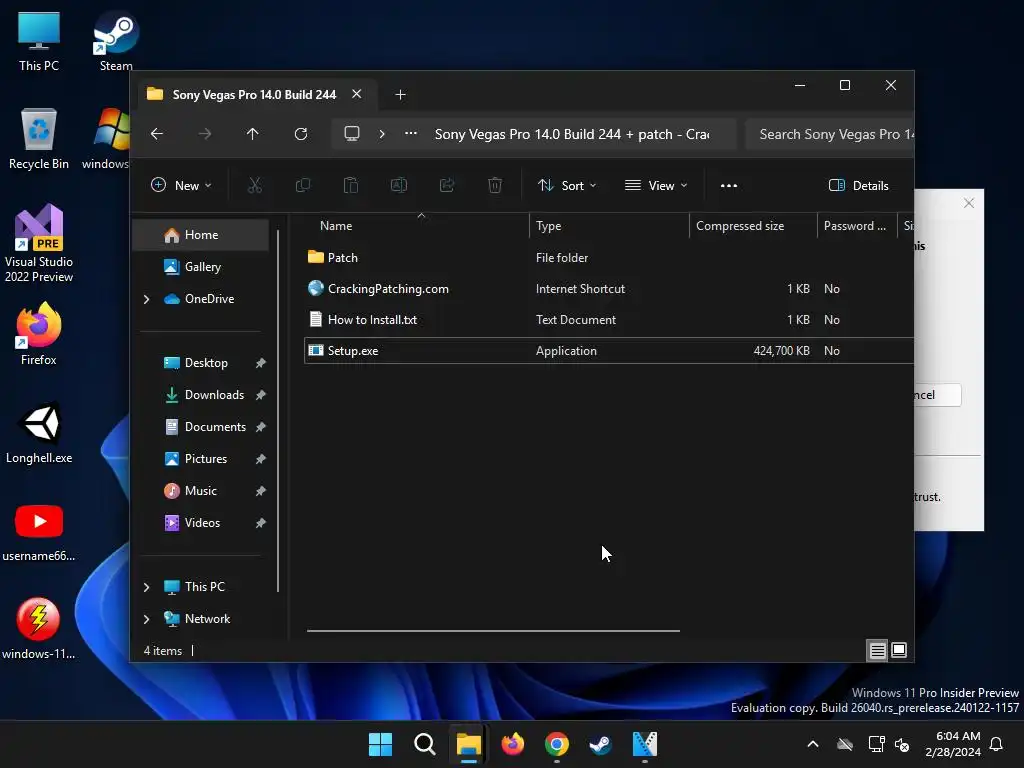Open the notifications bell
Screen dimensions: 1024x768
[x=997, y=744]
